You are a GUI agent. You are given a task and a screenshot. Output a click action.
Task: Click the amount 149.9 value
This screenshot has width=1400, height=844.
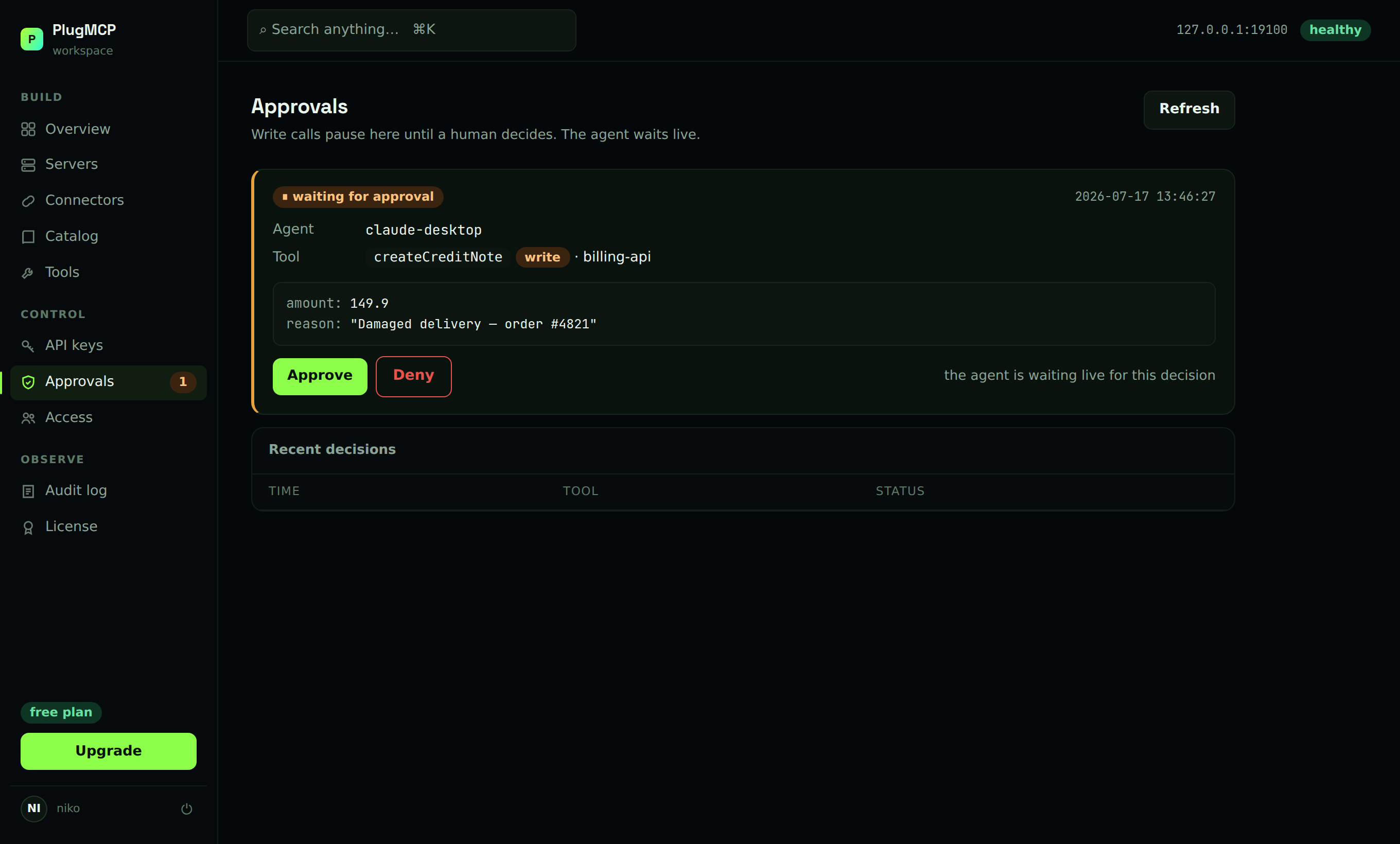tap(370, 303)
